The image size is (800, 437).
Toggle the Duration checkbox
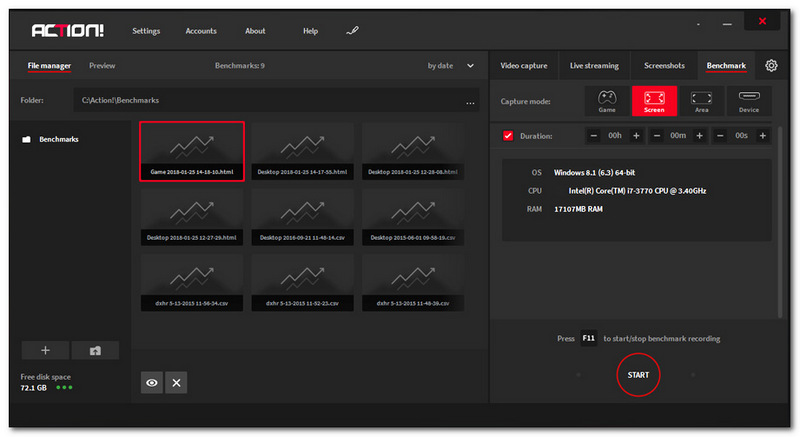(x=508, y=136)
